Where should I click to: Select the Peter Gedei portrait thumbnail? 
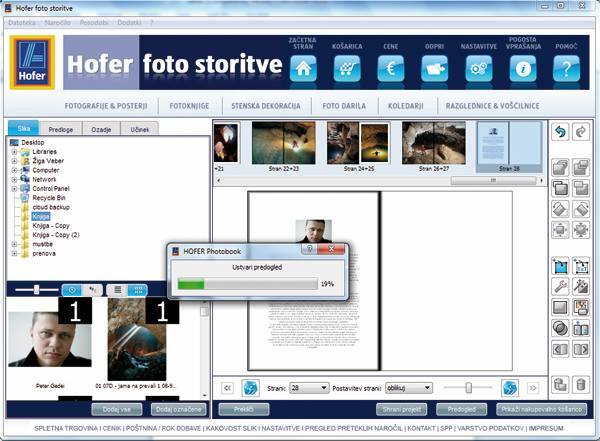[x=50, y=339]
